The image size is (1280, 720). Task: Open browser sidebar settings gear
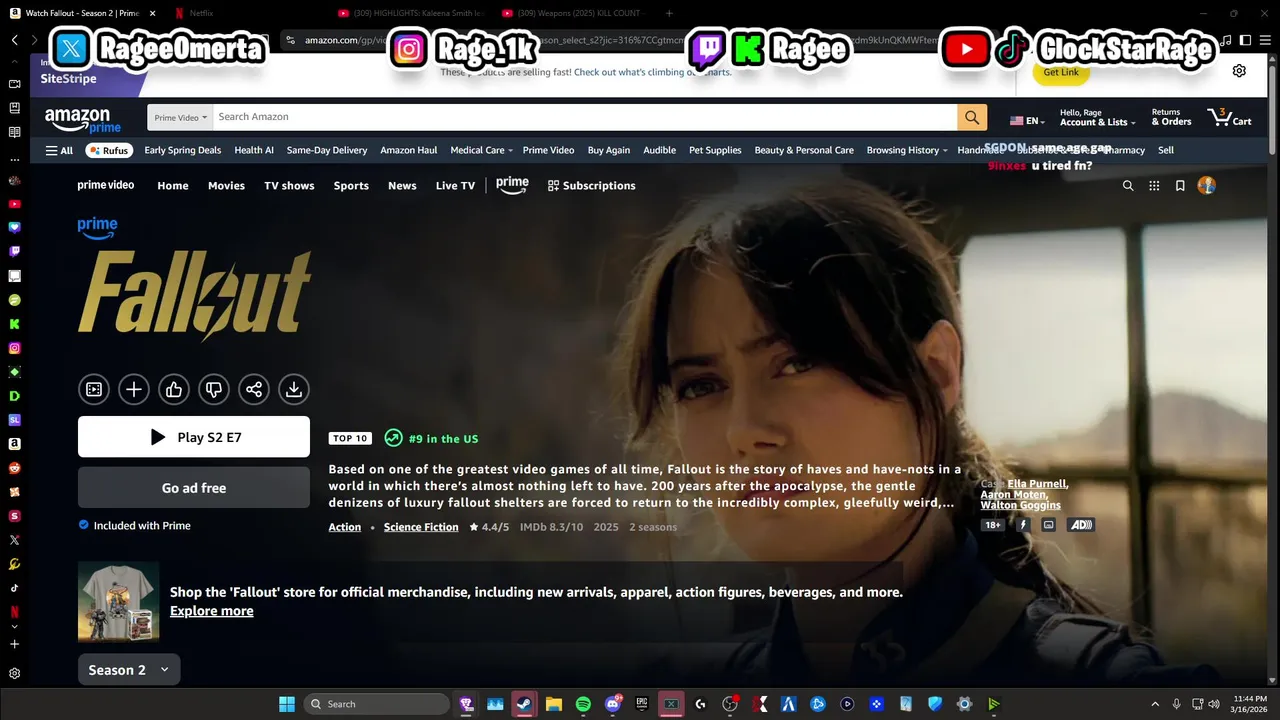(x=14, y=673)
